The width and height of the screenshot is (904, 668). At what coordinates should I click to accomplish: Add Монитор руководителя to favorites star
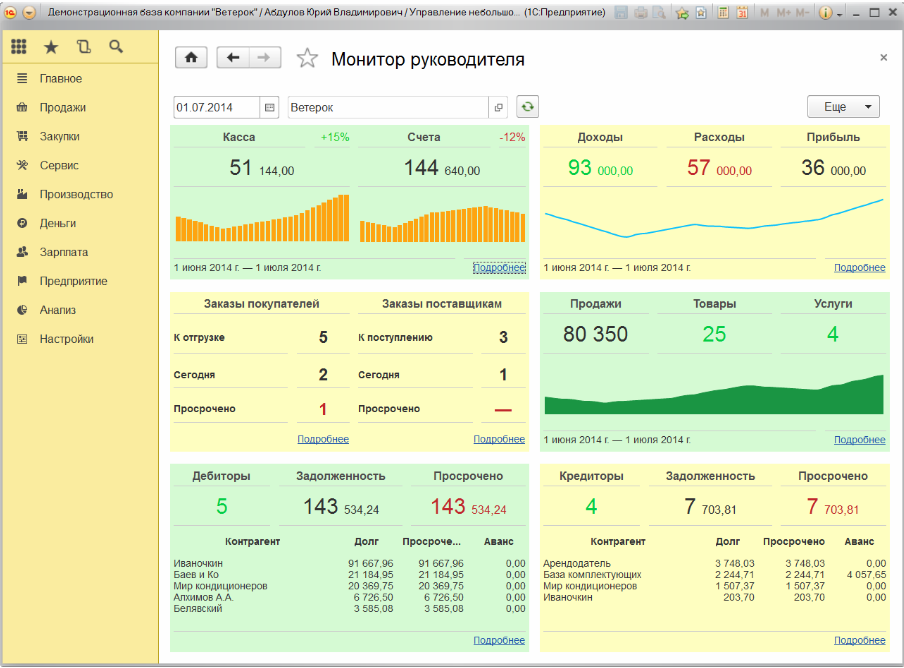(x=307, y=59)
